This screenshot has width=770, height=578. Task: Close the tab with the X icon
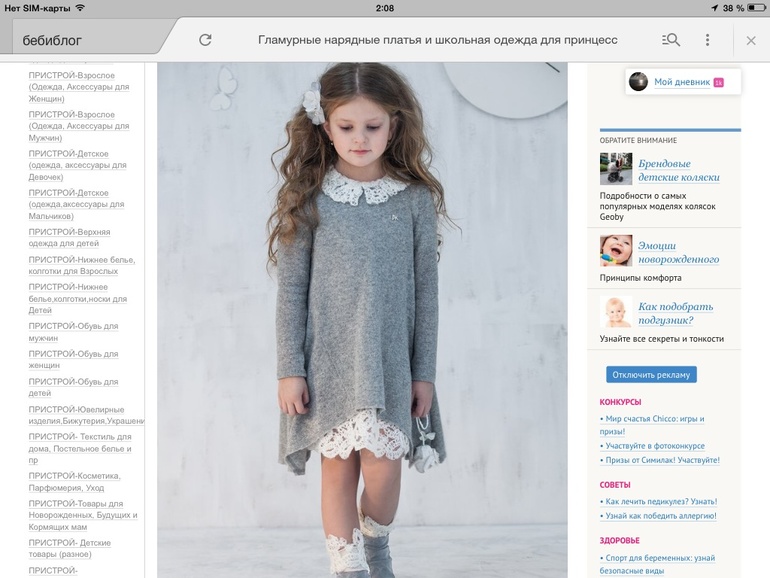tap(751, 40)
